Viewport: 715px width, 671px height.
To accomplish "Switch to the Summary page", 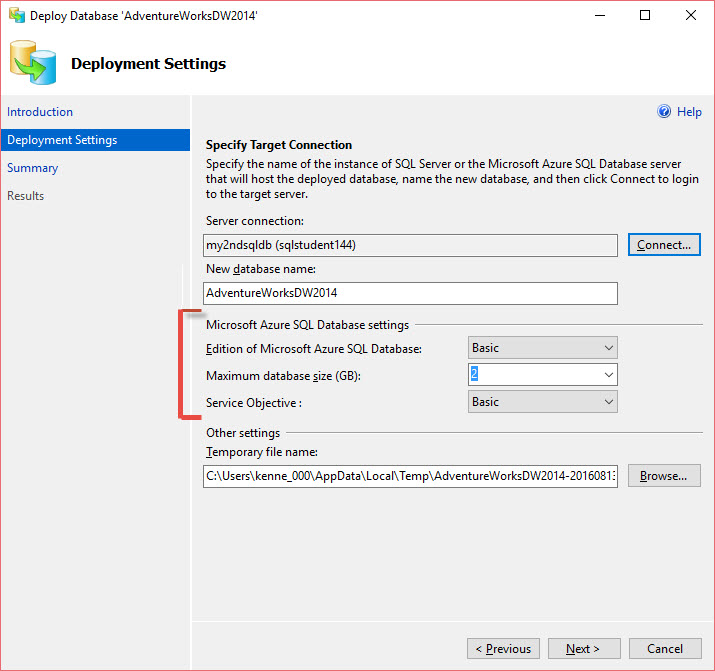I will [x=33, y=168].
